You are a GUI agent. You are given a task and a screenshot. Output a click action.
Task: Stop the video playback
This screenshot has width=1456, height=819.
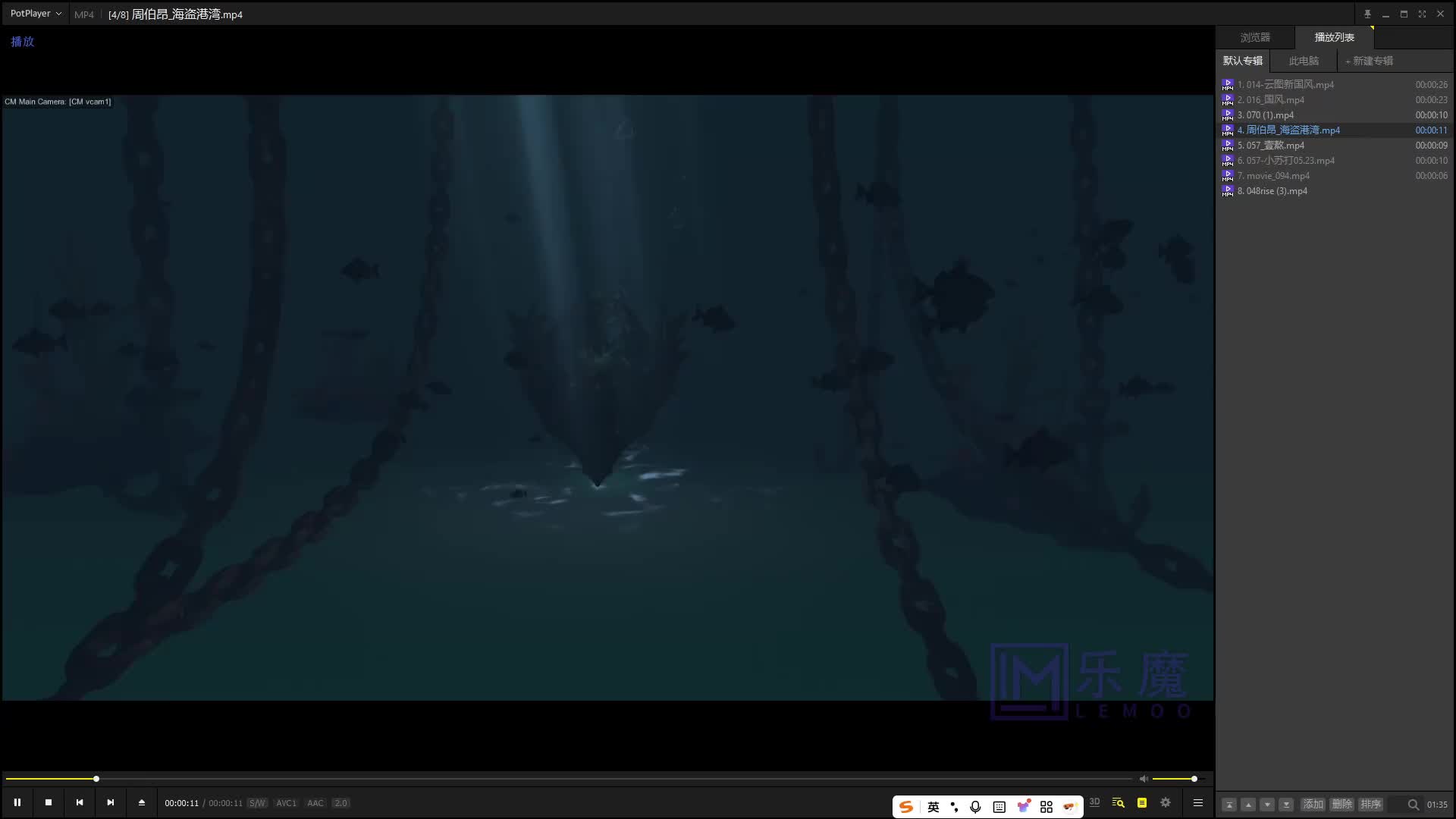click(49, 802)
